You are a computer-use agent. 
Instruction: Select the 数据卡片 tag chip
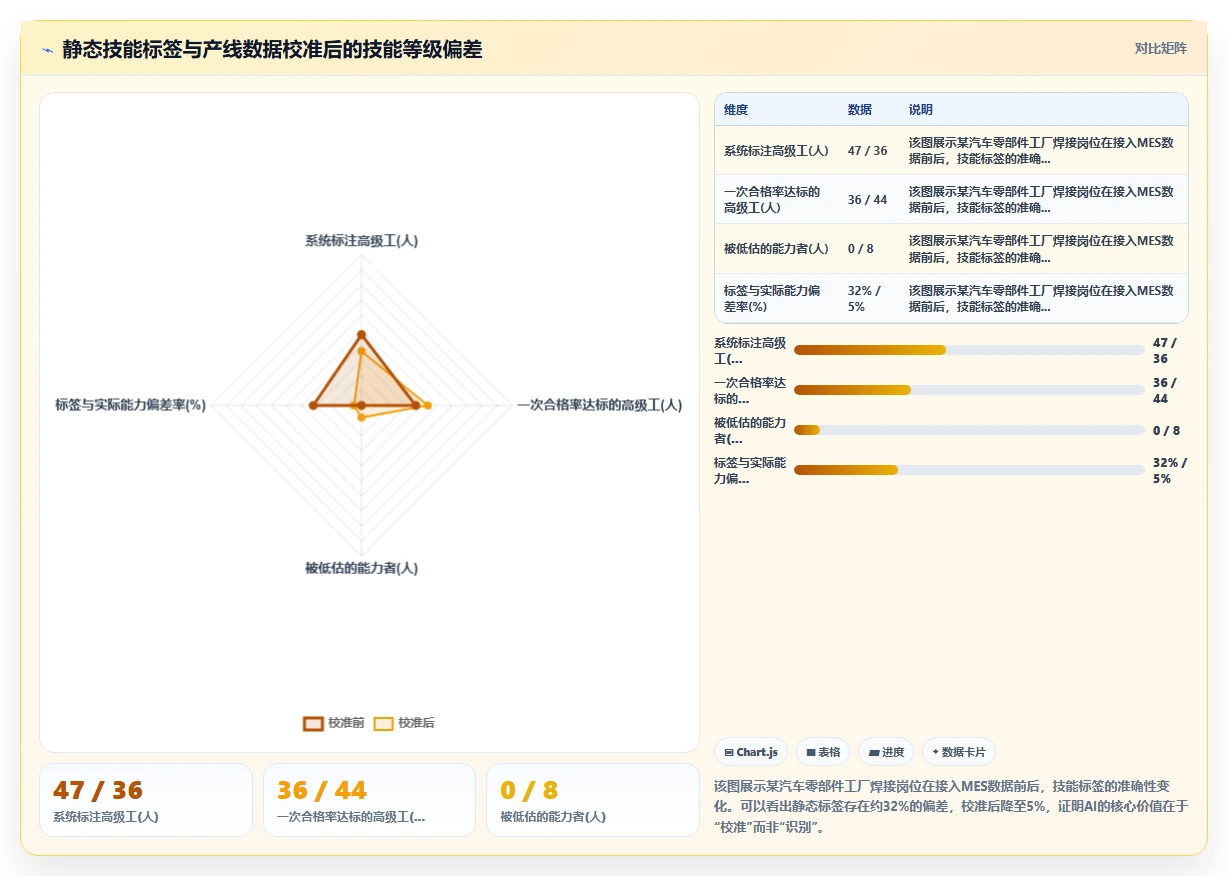point(958,752)
